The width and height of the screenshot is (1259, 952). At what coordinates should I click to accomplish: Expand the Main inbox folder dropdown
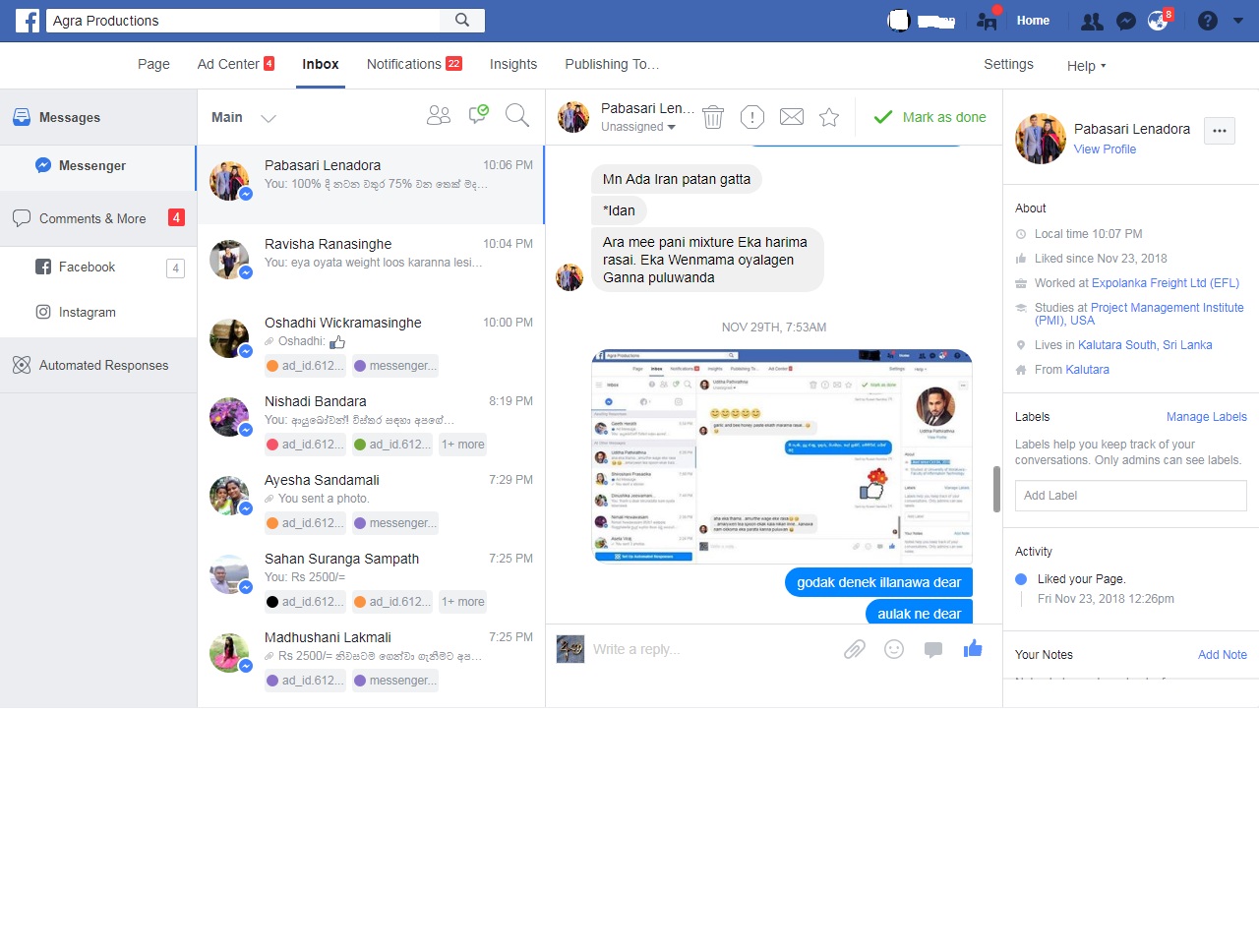point(269,118)
